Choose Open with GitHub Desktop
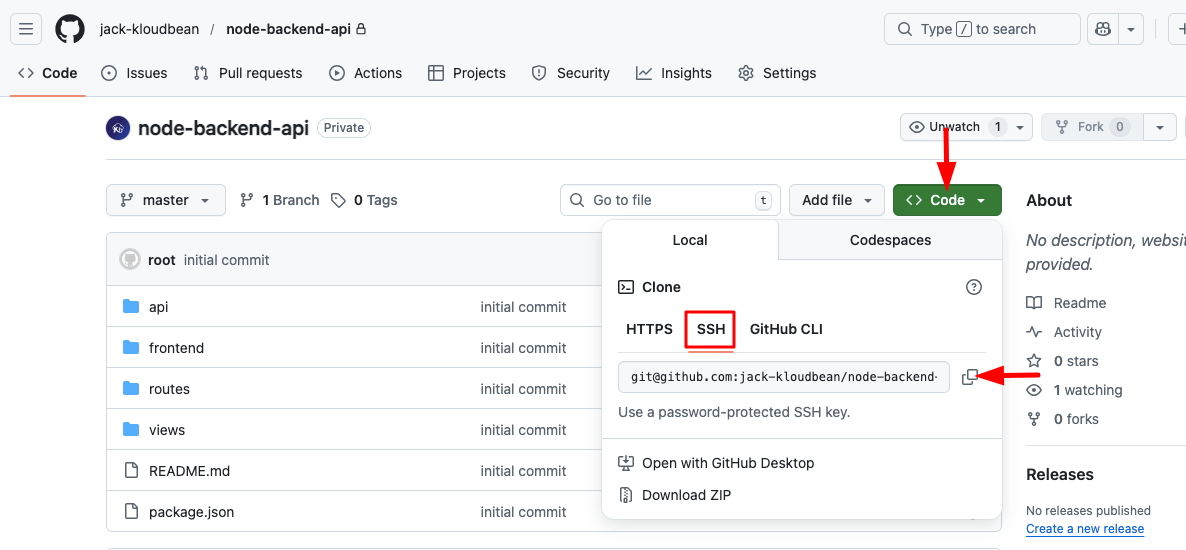 [716, 463]
